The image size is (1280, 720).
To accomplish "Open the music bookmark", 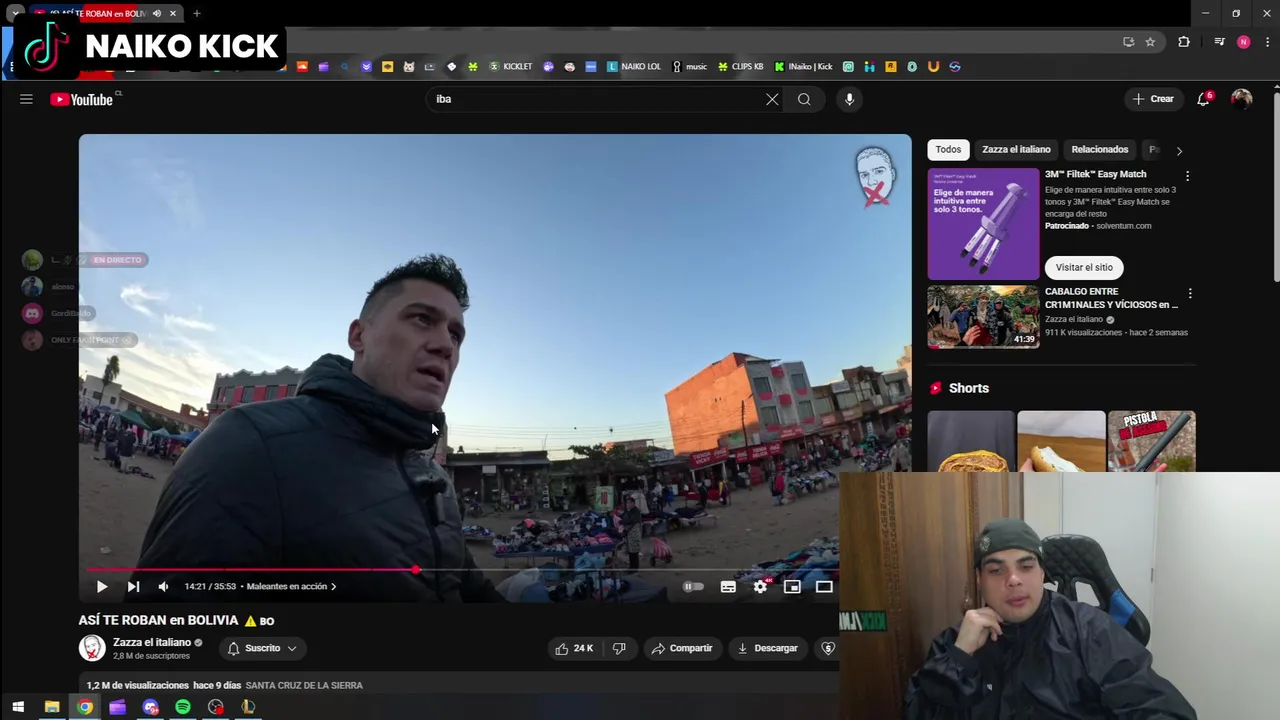I will 689,67.
